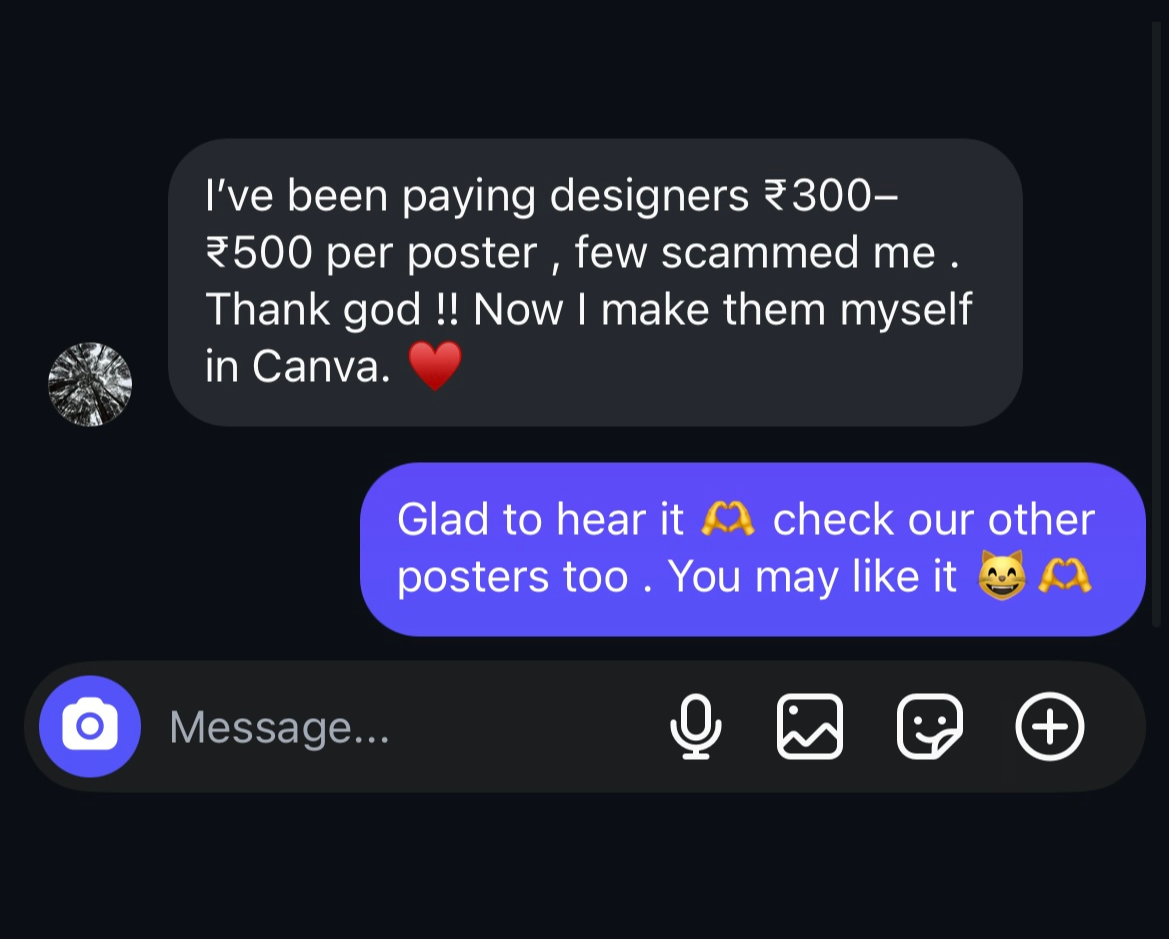Click "Thank god !!" in the received message
1169x939 pixels.
click(332, 310)
